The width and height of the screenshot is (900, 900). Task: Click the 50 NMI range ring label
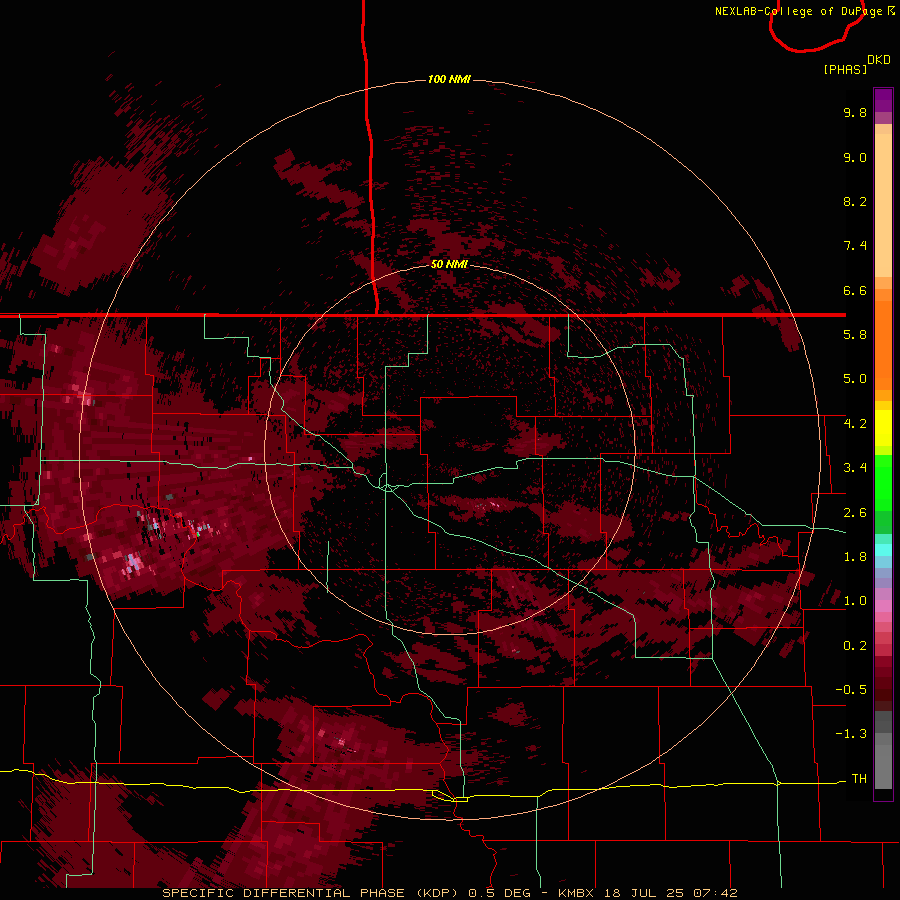click(x=449, y=264)
